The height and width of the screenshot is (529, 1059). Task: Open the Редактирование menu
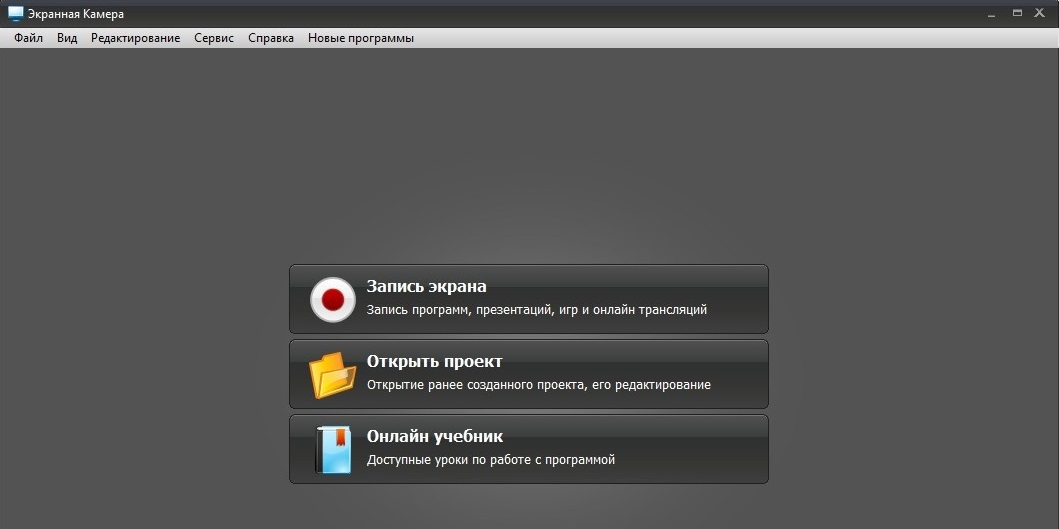[x=136, y=38]
